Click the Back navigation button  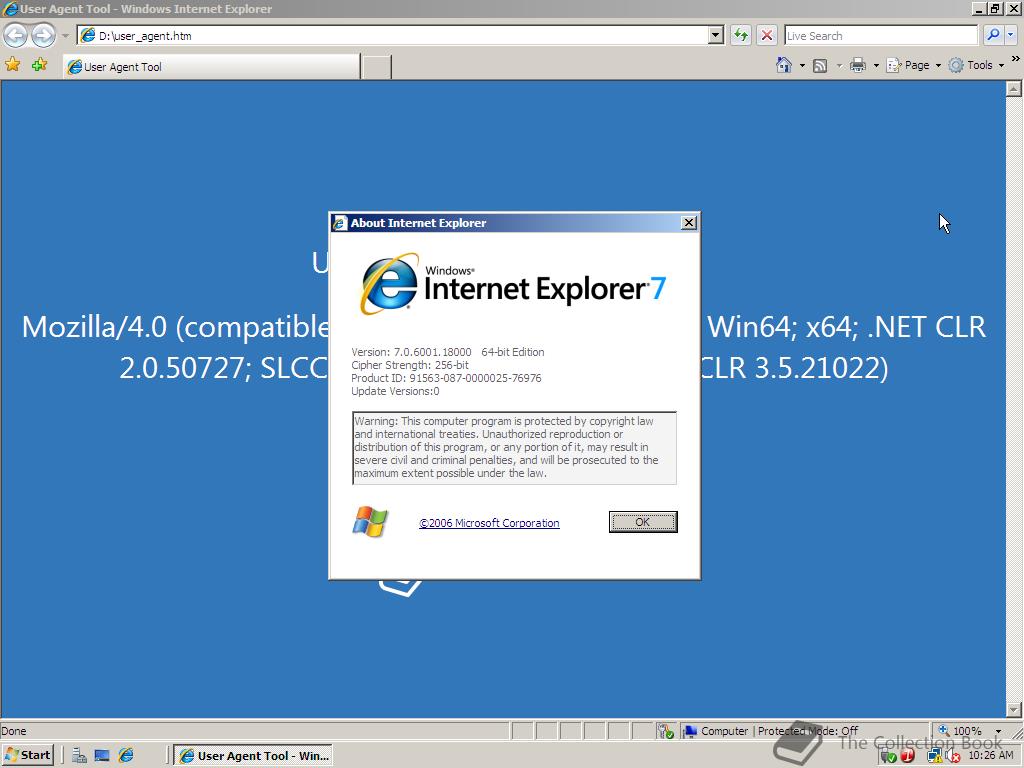[x=16, y=35]
